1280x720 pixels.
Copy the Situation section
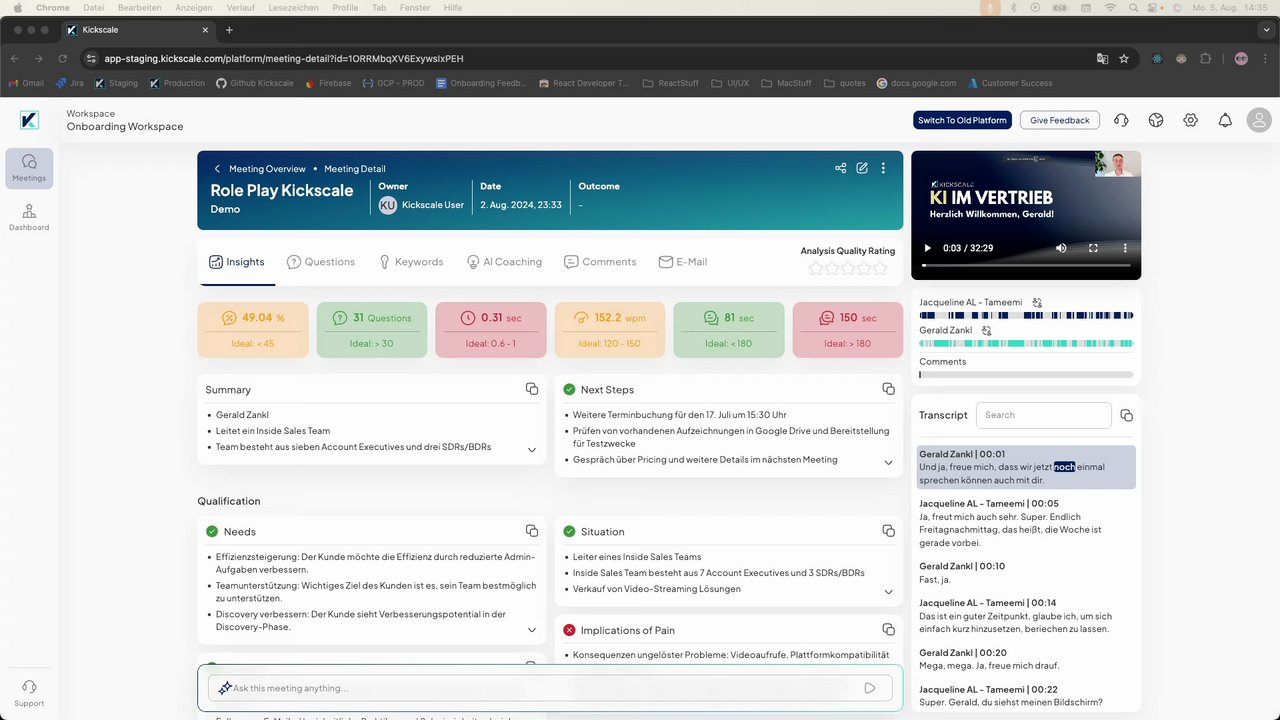coord(888,531)
